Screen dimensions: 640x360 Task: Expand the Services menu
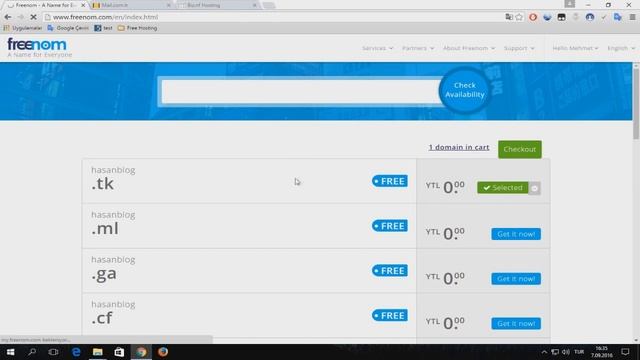(378, 48)
